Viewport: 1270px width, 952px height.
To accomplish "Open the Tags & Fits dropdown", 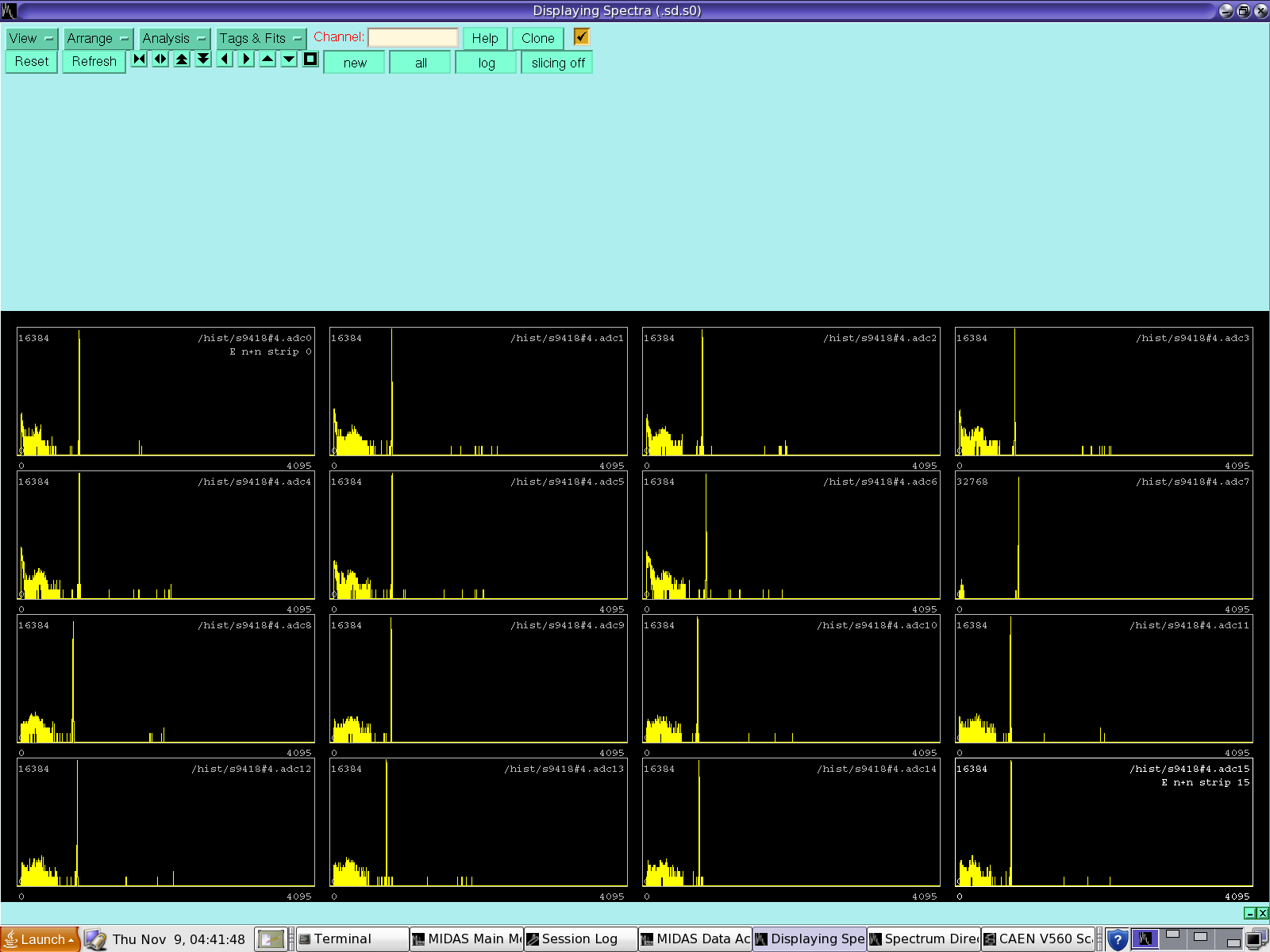I will tap(260, 38).
